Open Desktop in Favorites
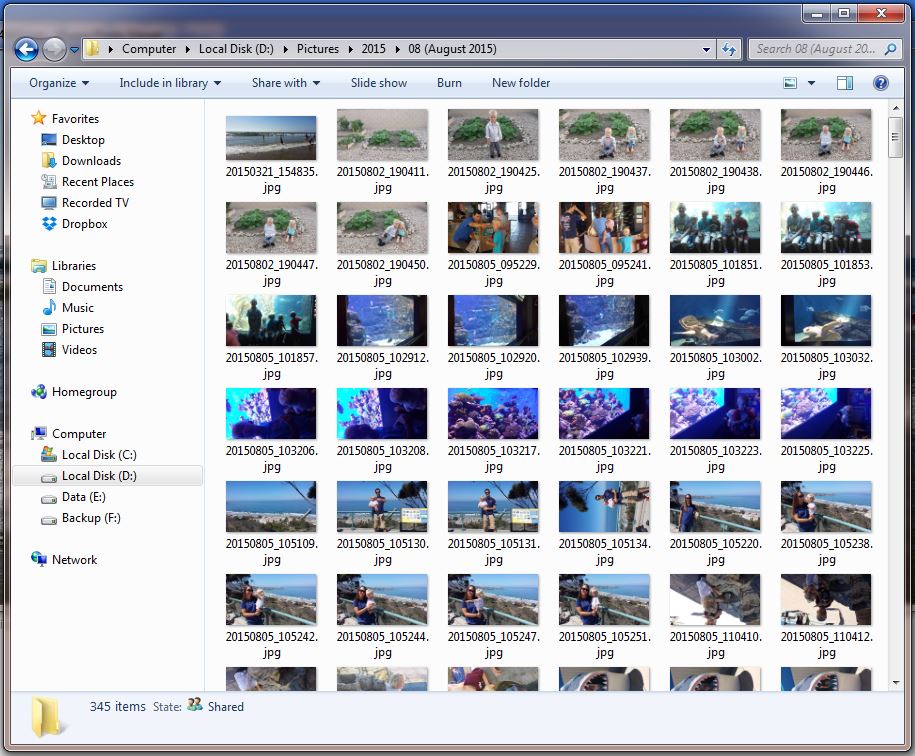 pos(83,139)
